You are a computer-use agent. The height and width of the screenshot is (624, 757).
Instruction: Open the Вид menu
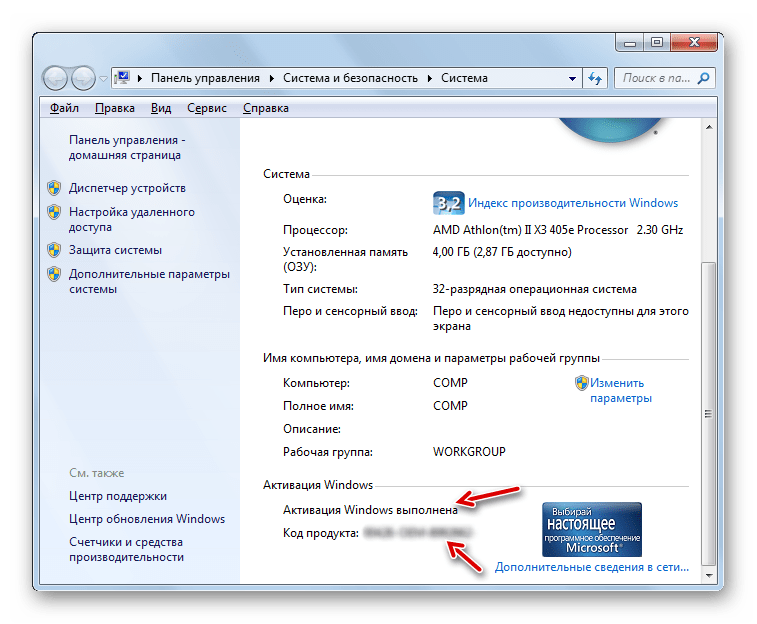click(161, 108)
